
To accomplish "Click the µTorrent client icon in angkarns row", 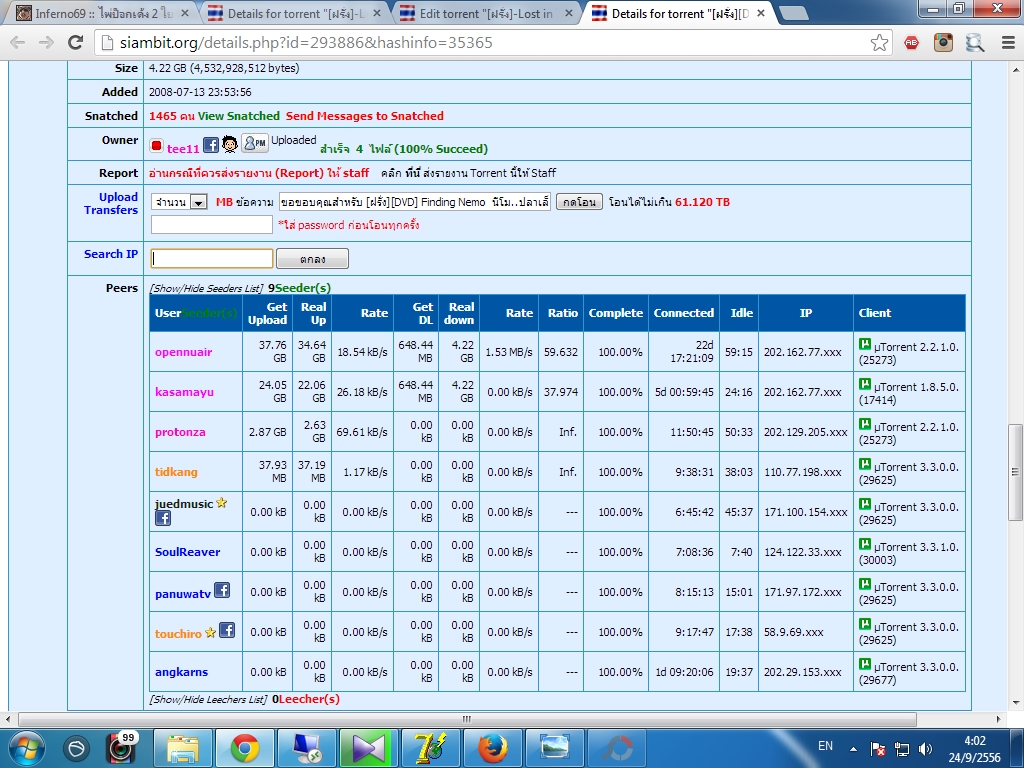I will (x=865, y=664).
